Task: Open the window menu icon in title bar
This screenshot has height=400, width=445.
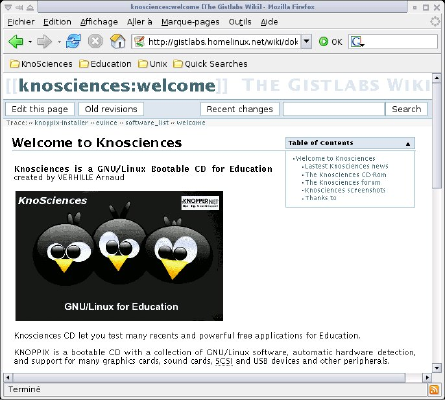Action: click(x=8, y=7)
